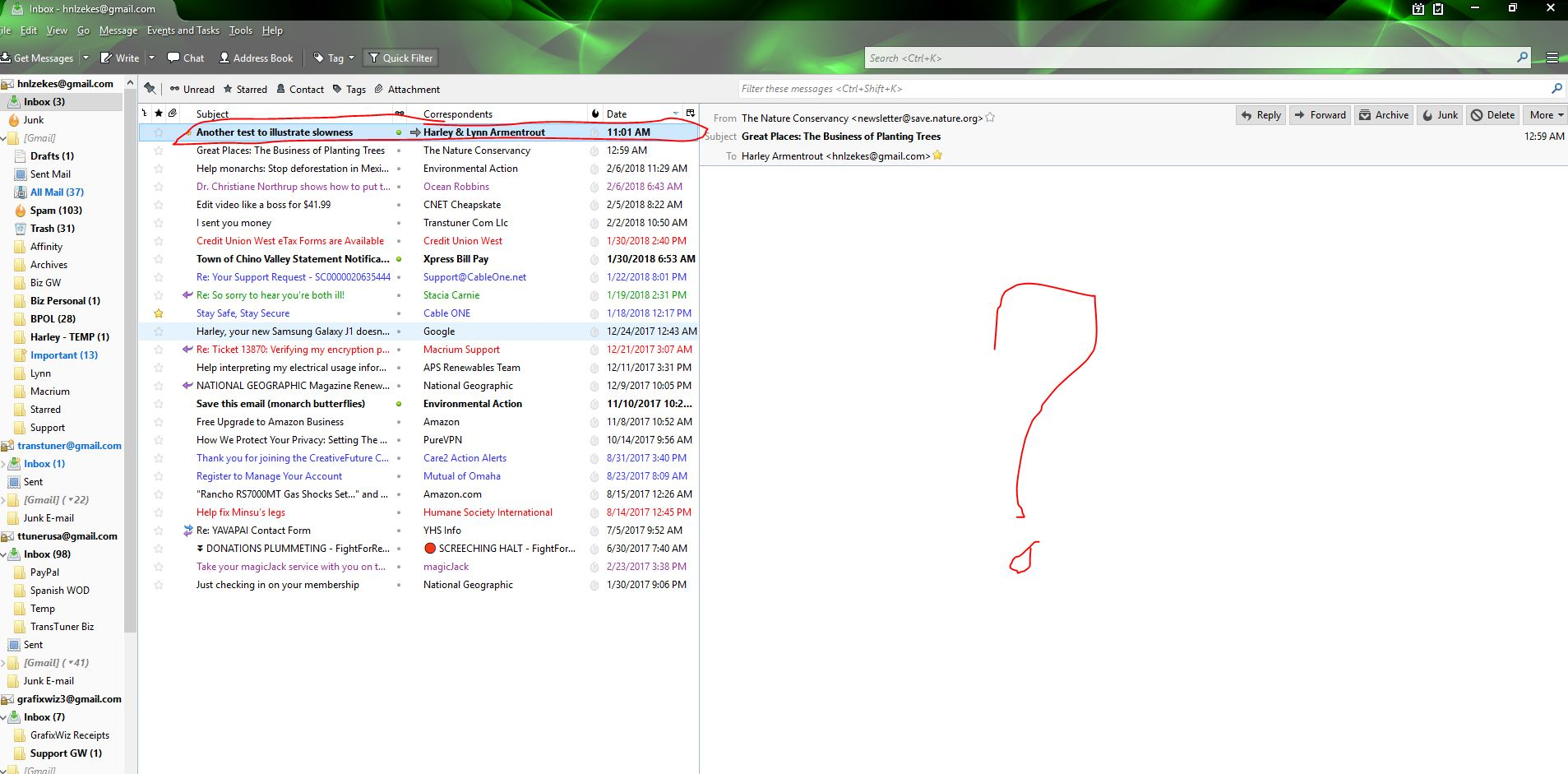Open the Get Messages dropdown arrow

86,58
